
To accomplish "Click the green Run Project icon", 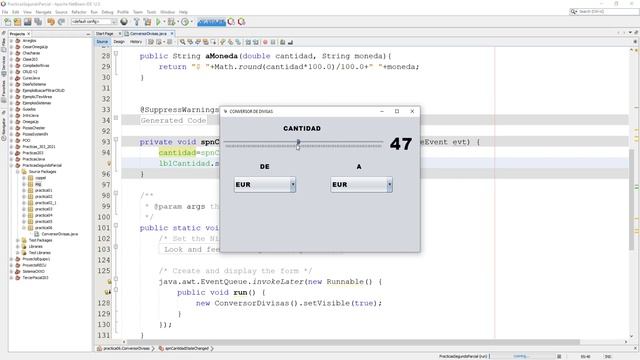I will (x=158, y=22).
